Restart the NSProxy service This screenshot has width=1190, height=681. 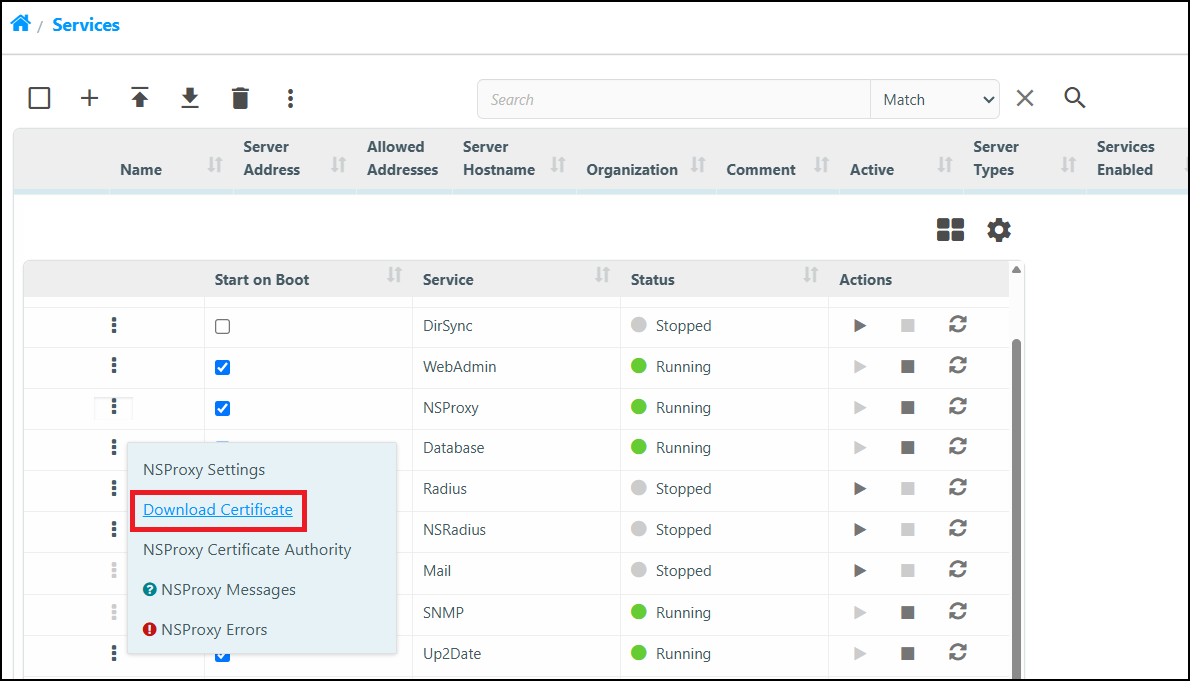tap(958, 407)
